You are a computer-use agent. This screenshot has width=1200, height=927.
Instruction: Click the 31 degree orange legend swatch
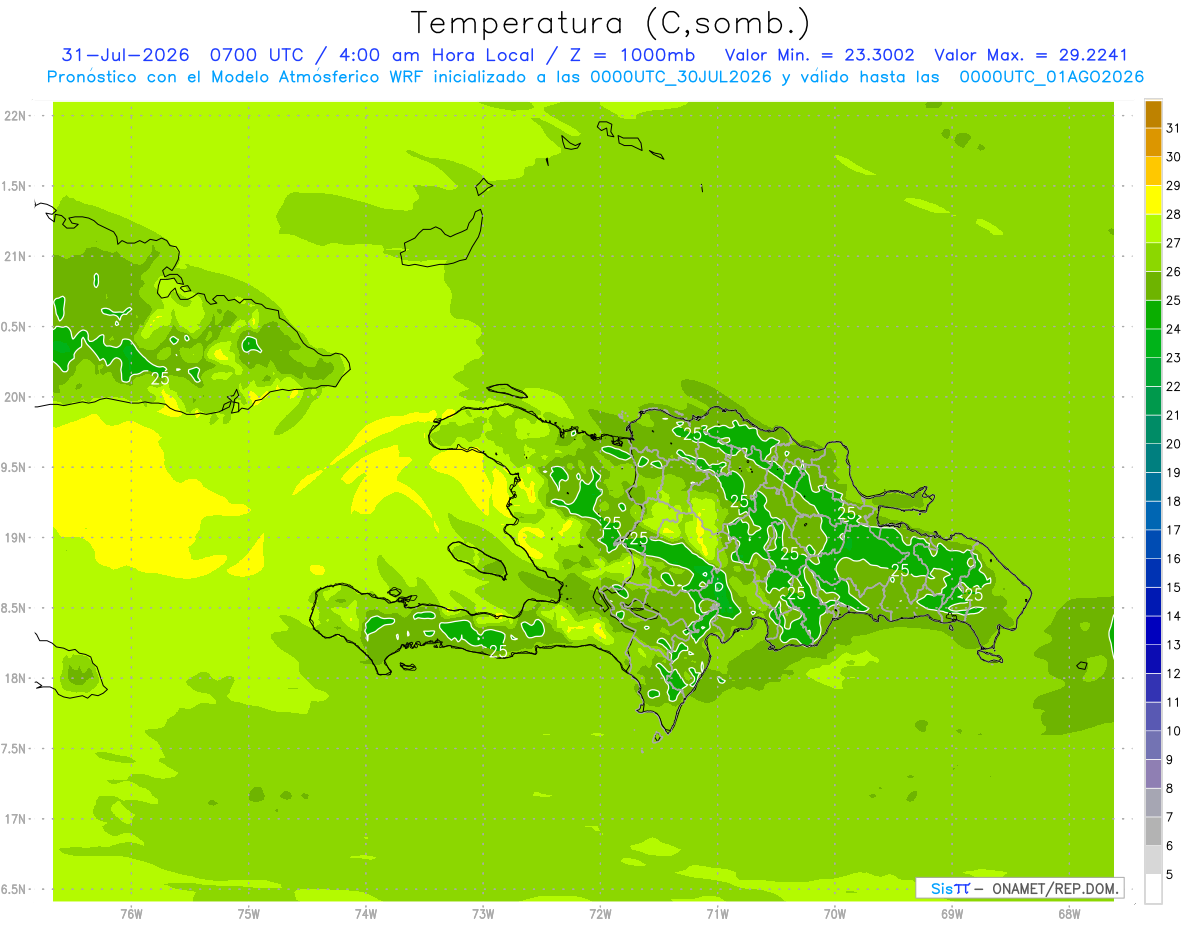coord(1153,114)
